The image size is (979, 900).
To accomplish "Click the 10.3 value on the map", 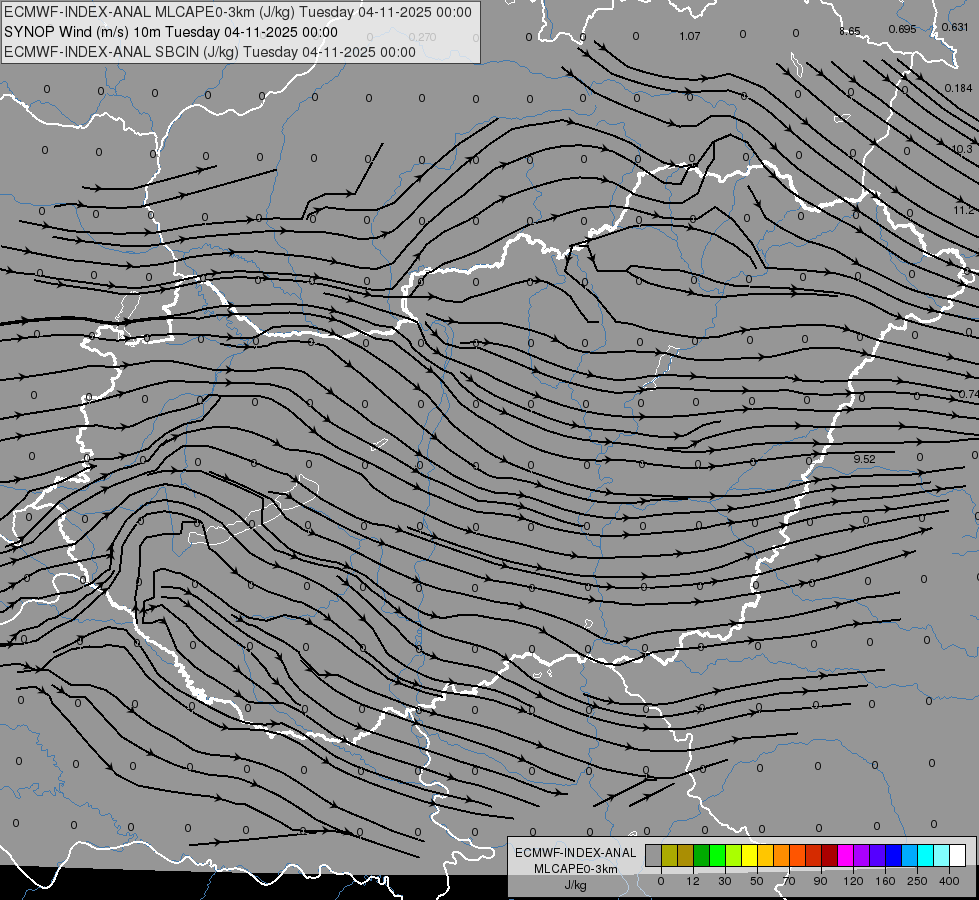I will 962,149.
